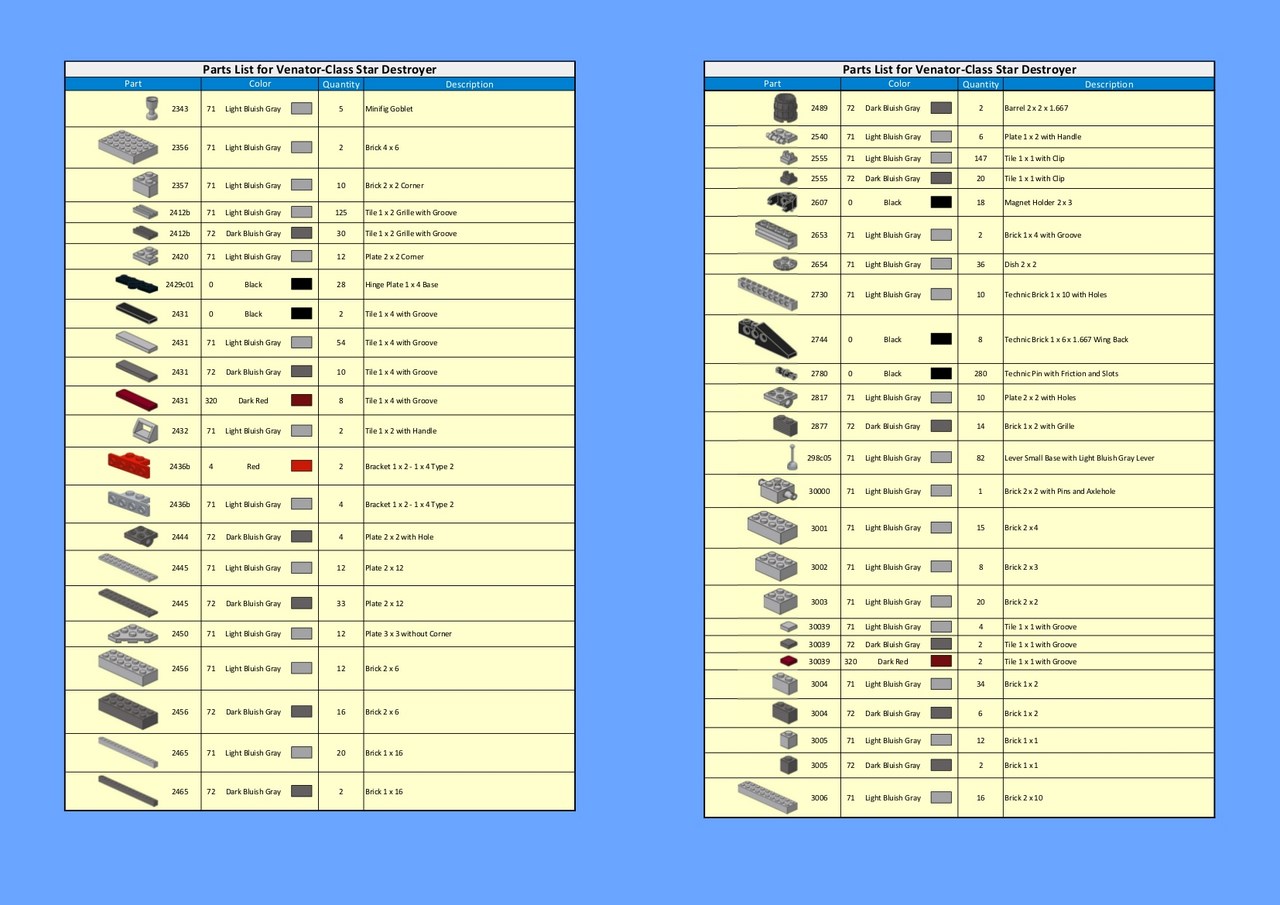Select the "Barrel 2 x 2 x 1.667" description
The height and width of the screenshot is (905, 1280).
pyautogui.click(x=1036, y=108)
